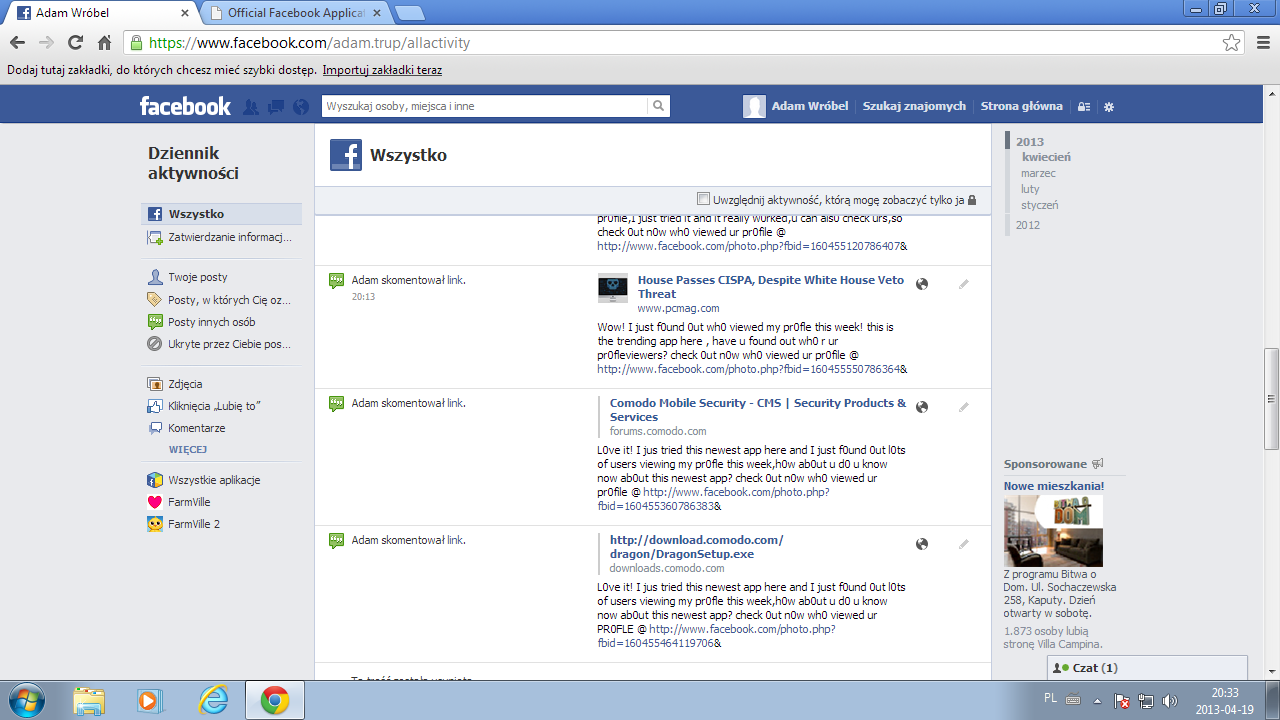The width and height of the screenshot is (1280, 720).
Task: Click the search magnifier button
Action: pos(658,106)
